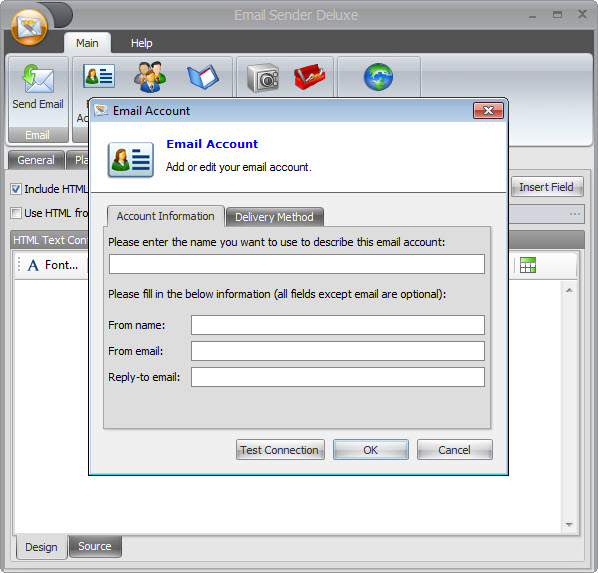This screenshot has width=598, height=573.
Task: Close the Email Account dialog
Action: (x=488, y=111)
